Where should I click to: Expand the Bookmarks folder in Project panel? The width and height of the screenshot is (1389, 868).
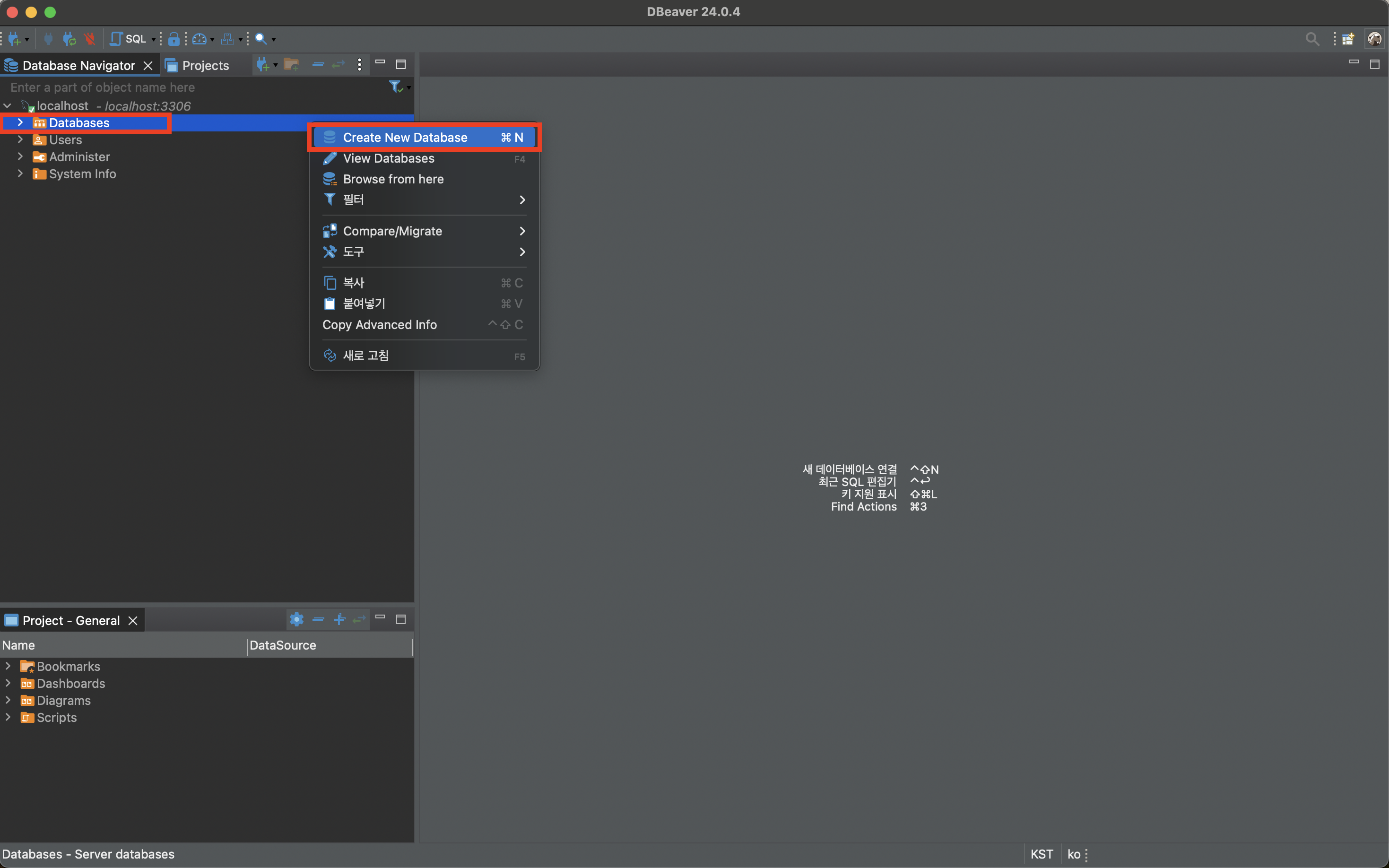click(8, 666)
